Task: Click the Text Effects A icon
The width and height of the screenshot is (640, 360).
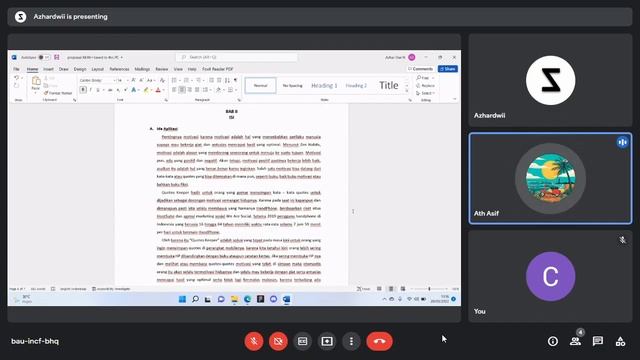Action: coord(133,90)
